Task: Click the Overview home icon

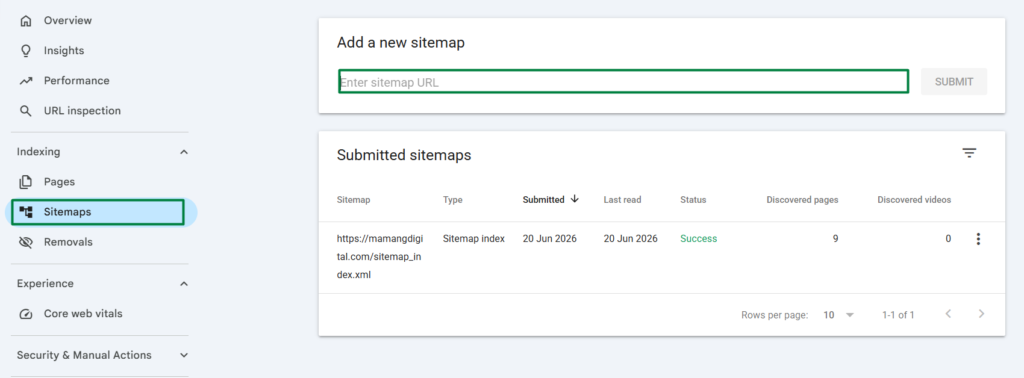Action: click(x=26, y=21)
